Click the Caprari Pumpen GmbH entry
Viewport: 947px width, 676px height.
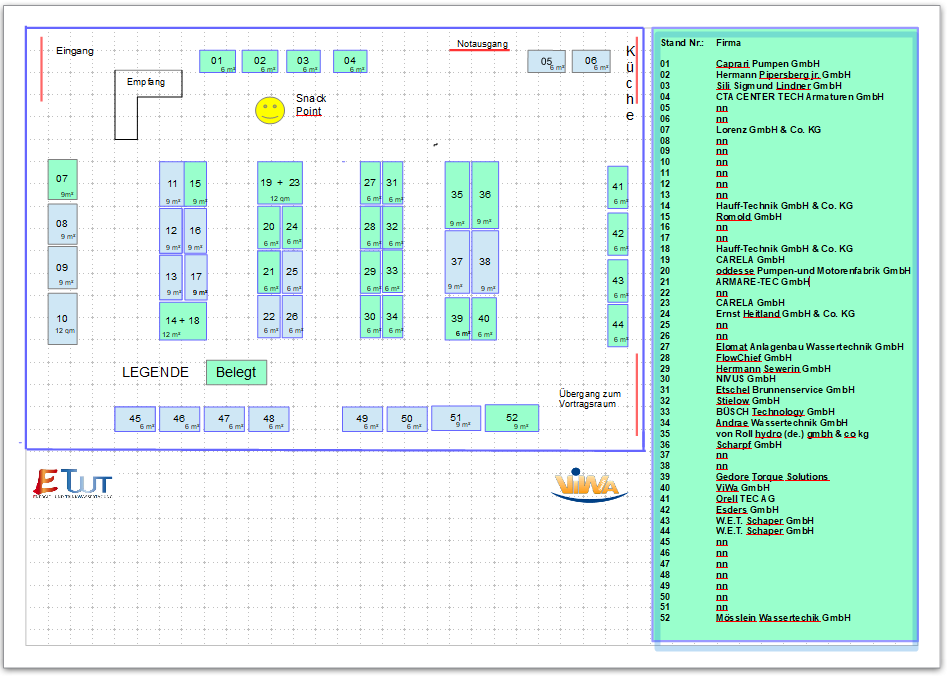click(x=768, y=64)
